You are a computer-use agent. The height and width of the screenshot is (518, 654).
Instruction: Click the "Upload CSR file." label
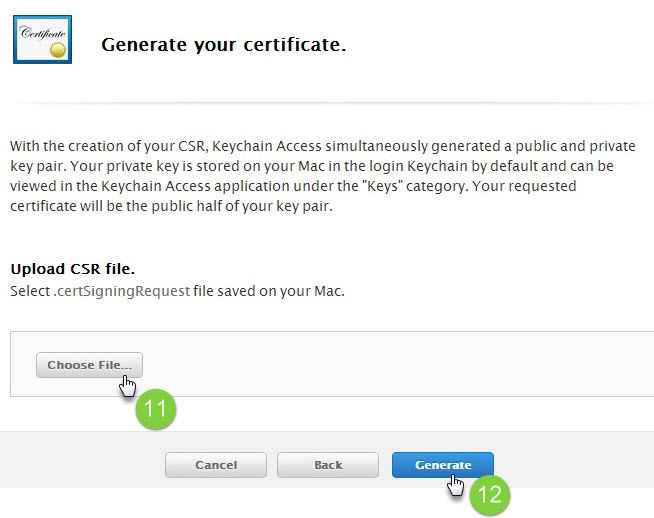[72, 270]
